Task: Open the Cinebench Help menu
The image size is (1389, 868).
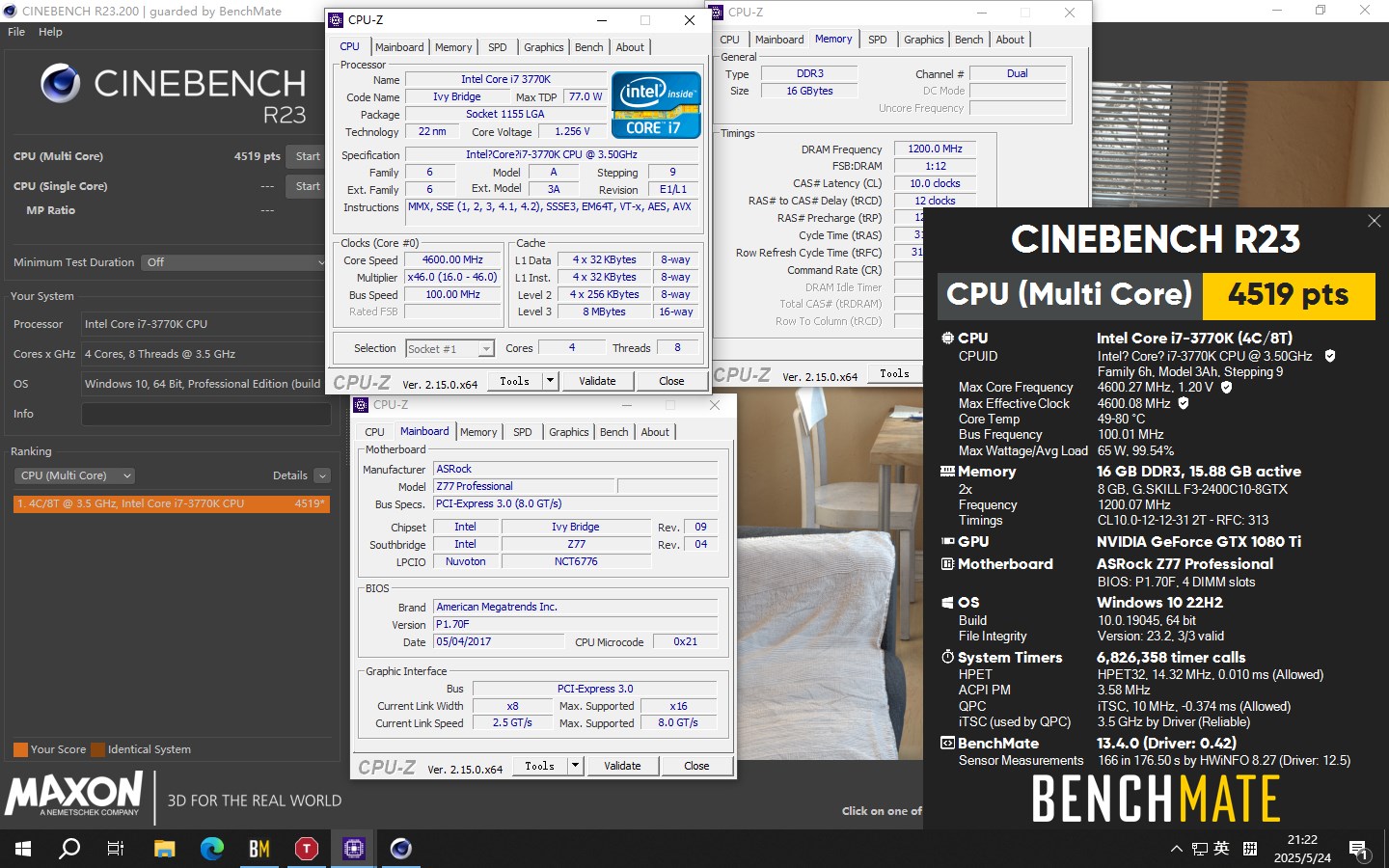Action: pos(50,32)
